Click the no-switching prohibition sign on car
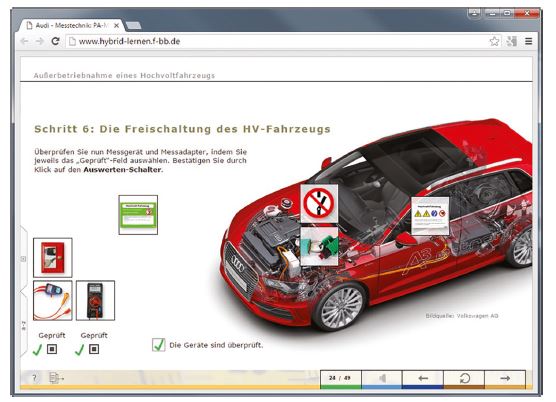Image resolution: width=556 pixels, height=402 pixels. [319, 203]
